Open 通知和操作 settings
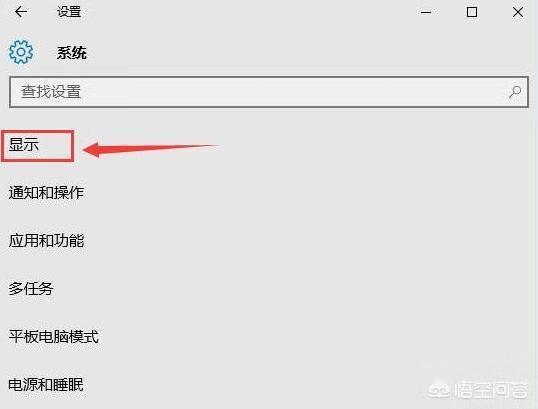Screen dimensions: 538x409 pos(46,192)
